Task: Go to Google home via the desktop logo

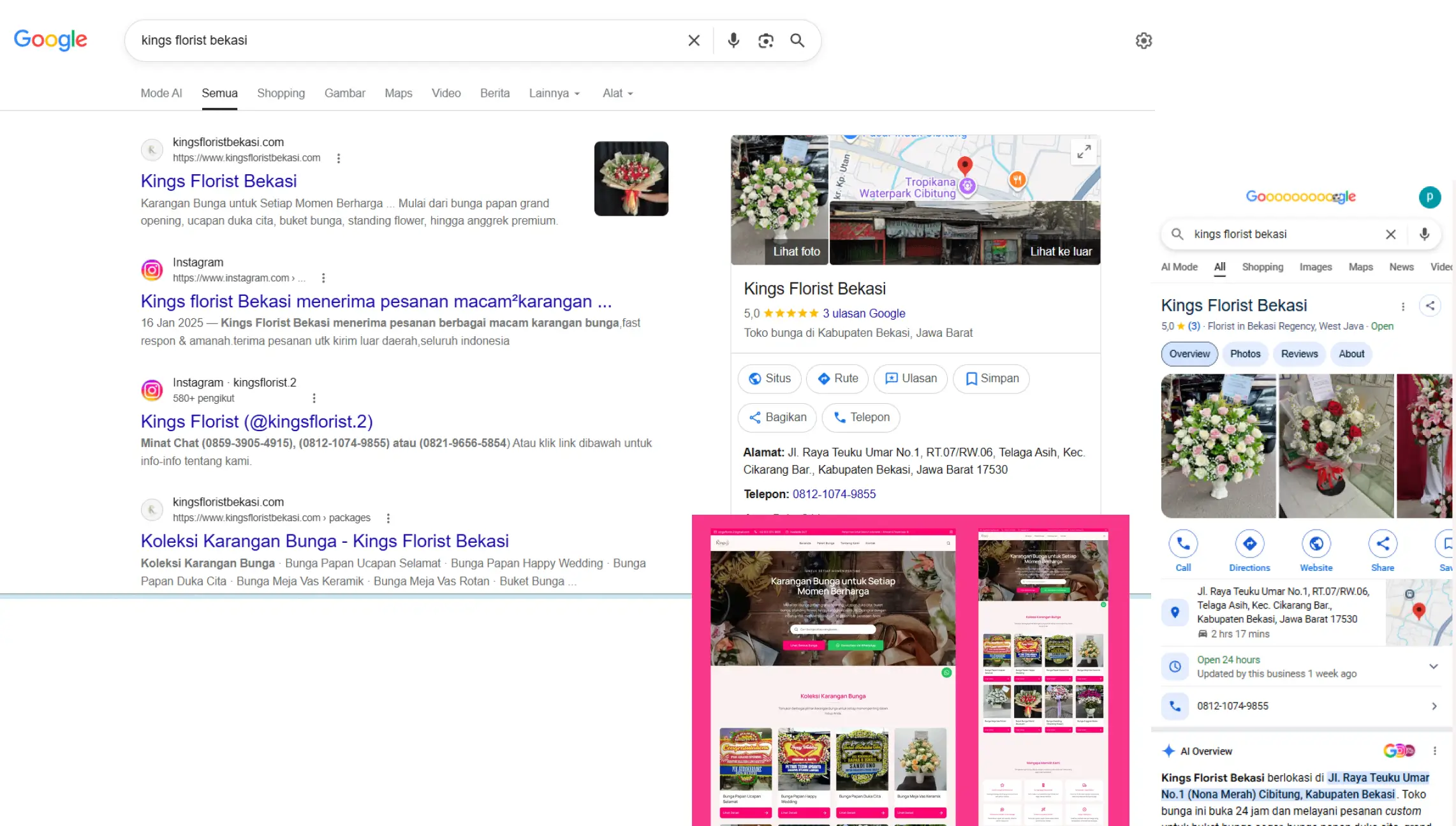Action: pos(50,40)
